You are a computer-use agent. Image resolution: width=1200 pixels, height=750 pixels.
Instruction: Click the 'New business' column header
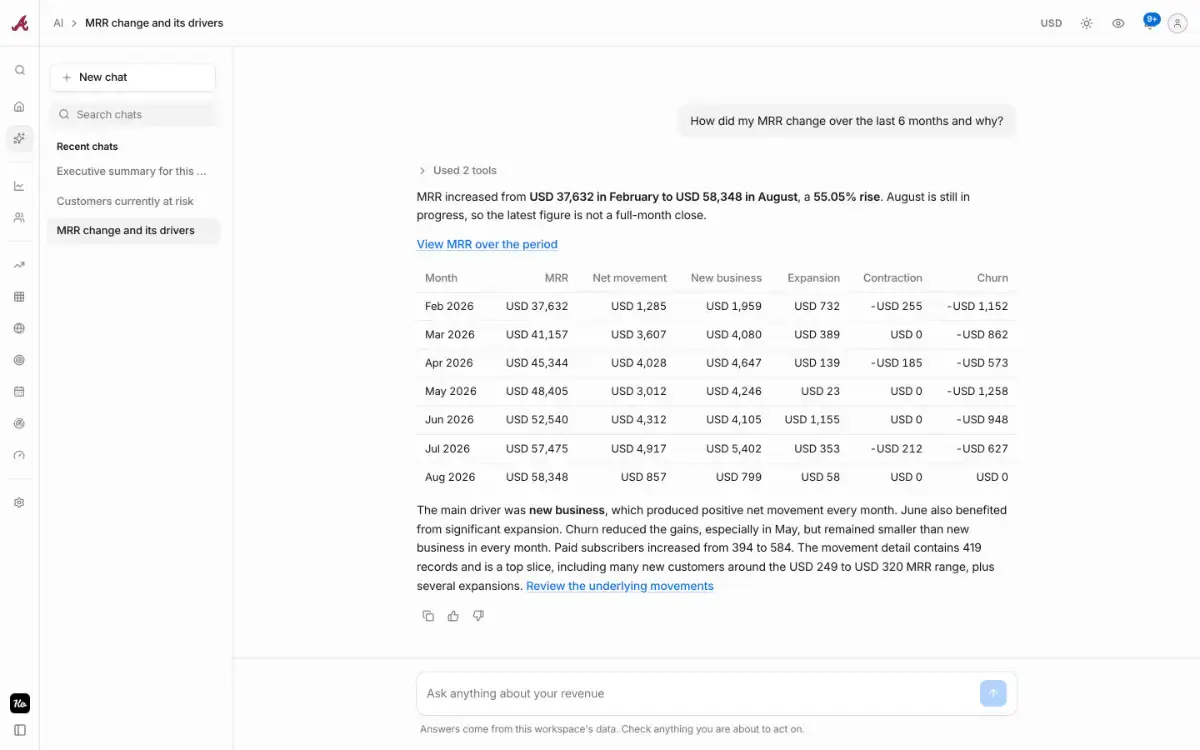point(726,278)
